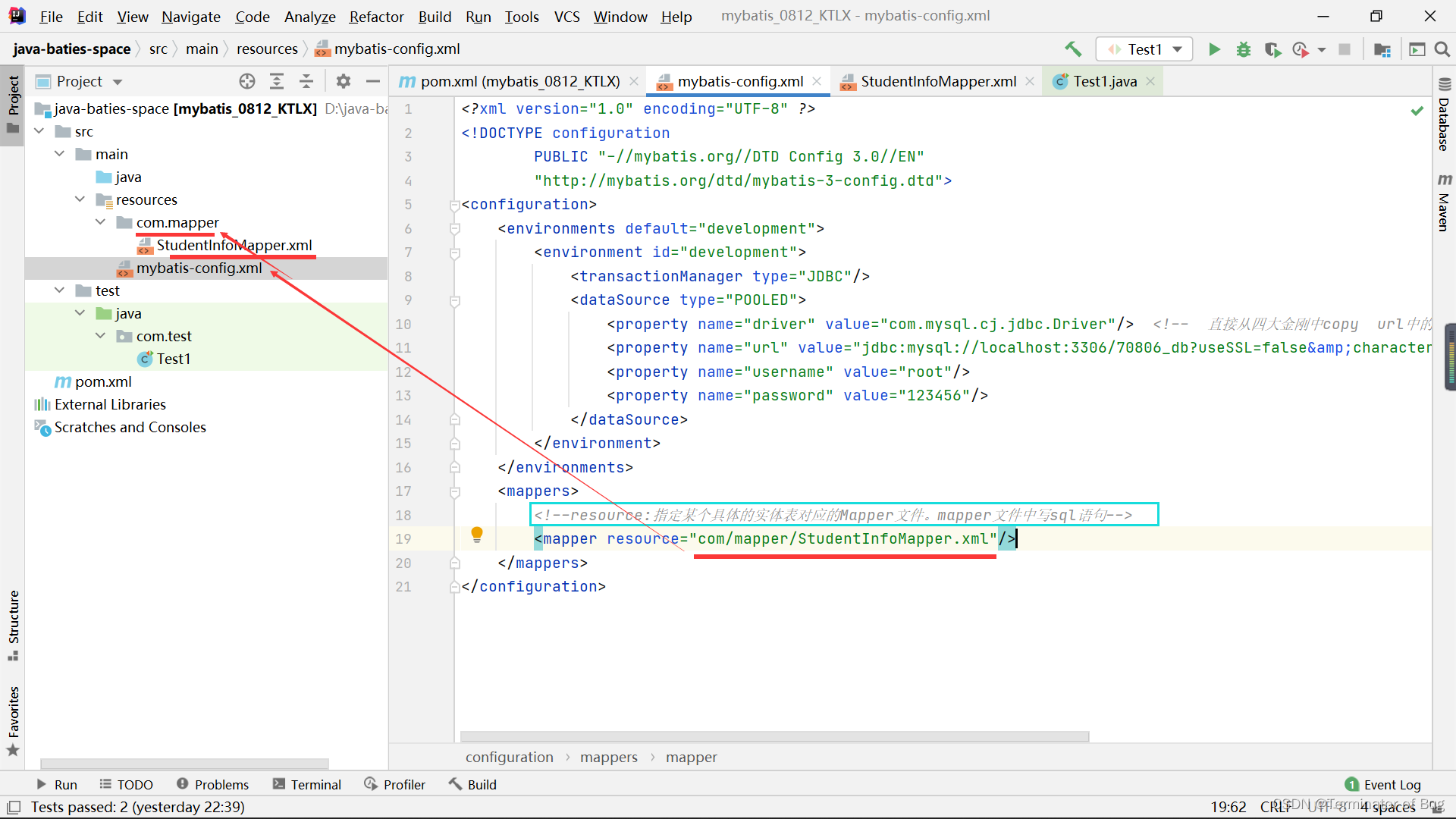Collapse the main folder node
Screen dimensions: 1456x819
point(60,154)
